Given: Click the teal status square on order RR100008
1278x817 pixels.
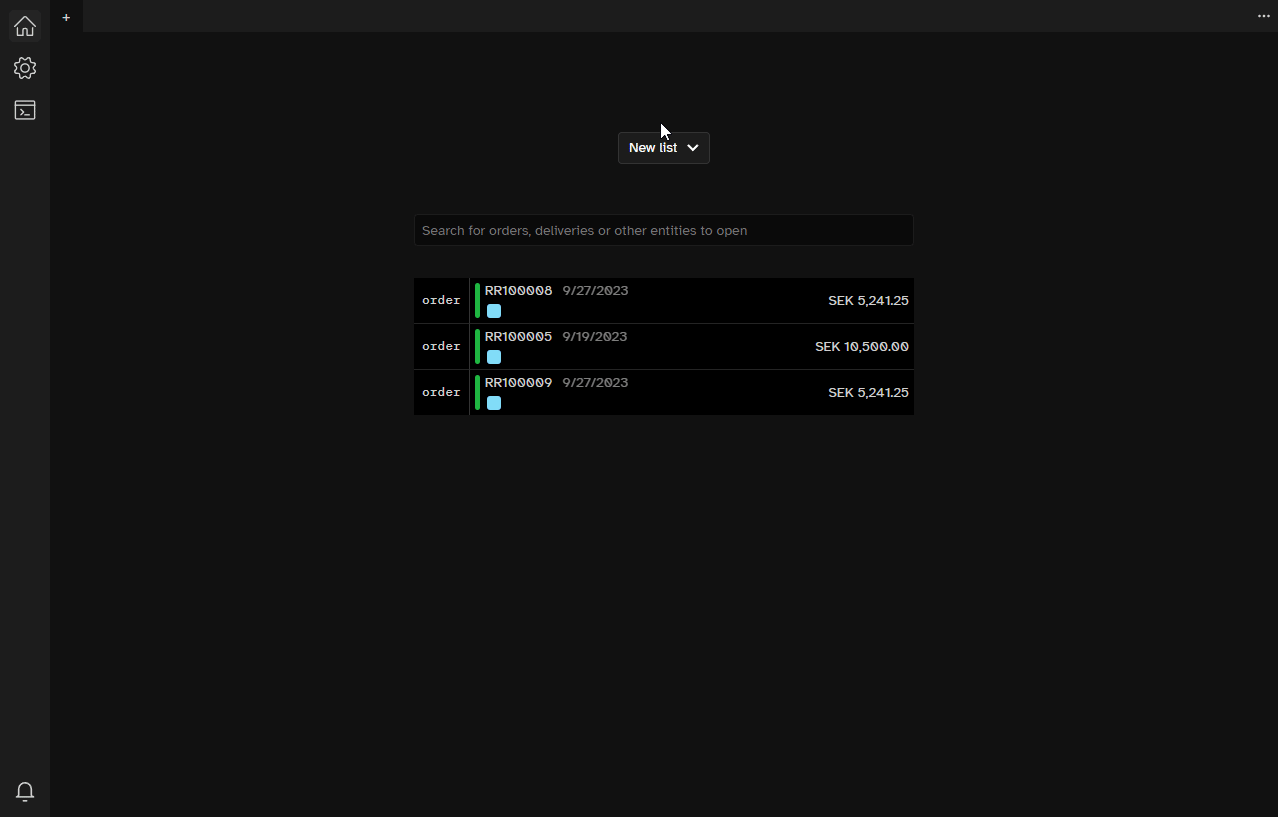Looking at the screenshot, I should (493, 311).
